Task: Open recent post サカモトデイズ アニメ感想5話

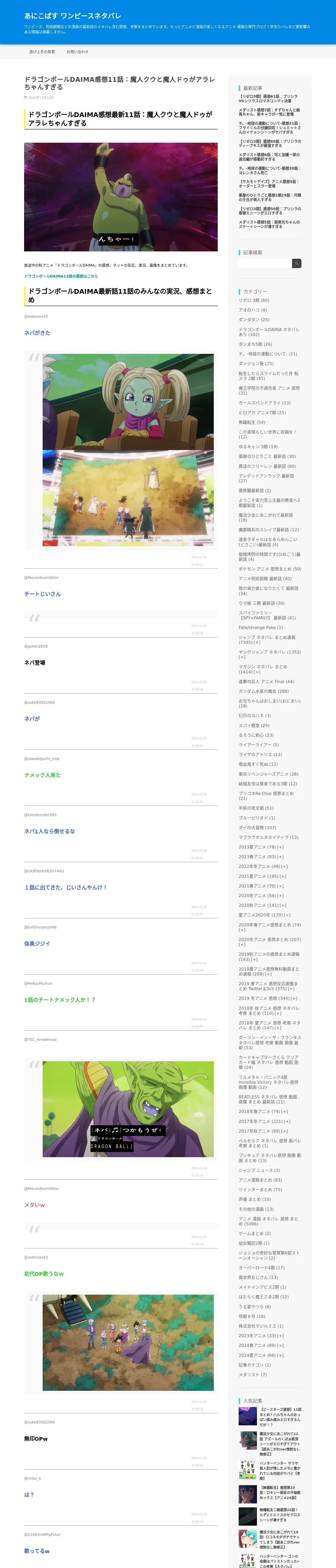Action: (269, 184)
